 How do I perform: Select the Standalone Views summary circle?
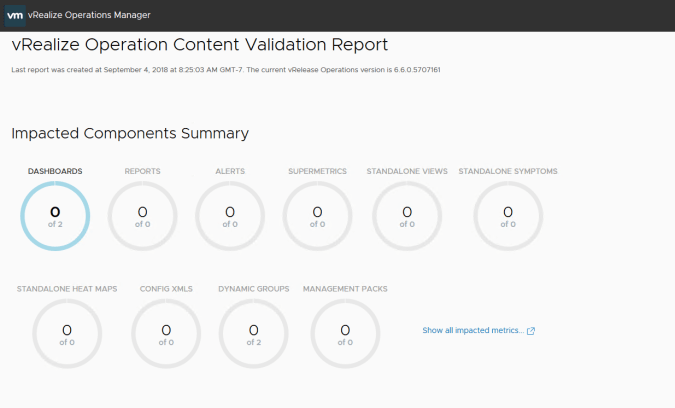[x=407, y=216]
